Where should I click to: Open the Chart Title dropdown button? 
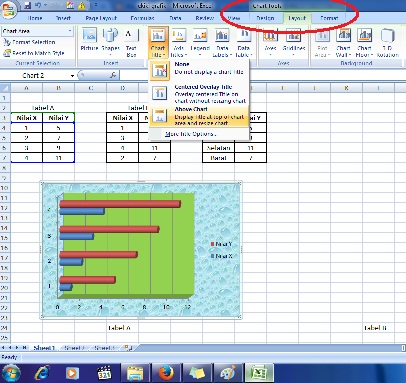click(x=158, y=42)
